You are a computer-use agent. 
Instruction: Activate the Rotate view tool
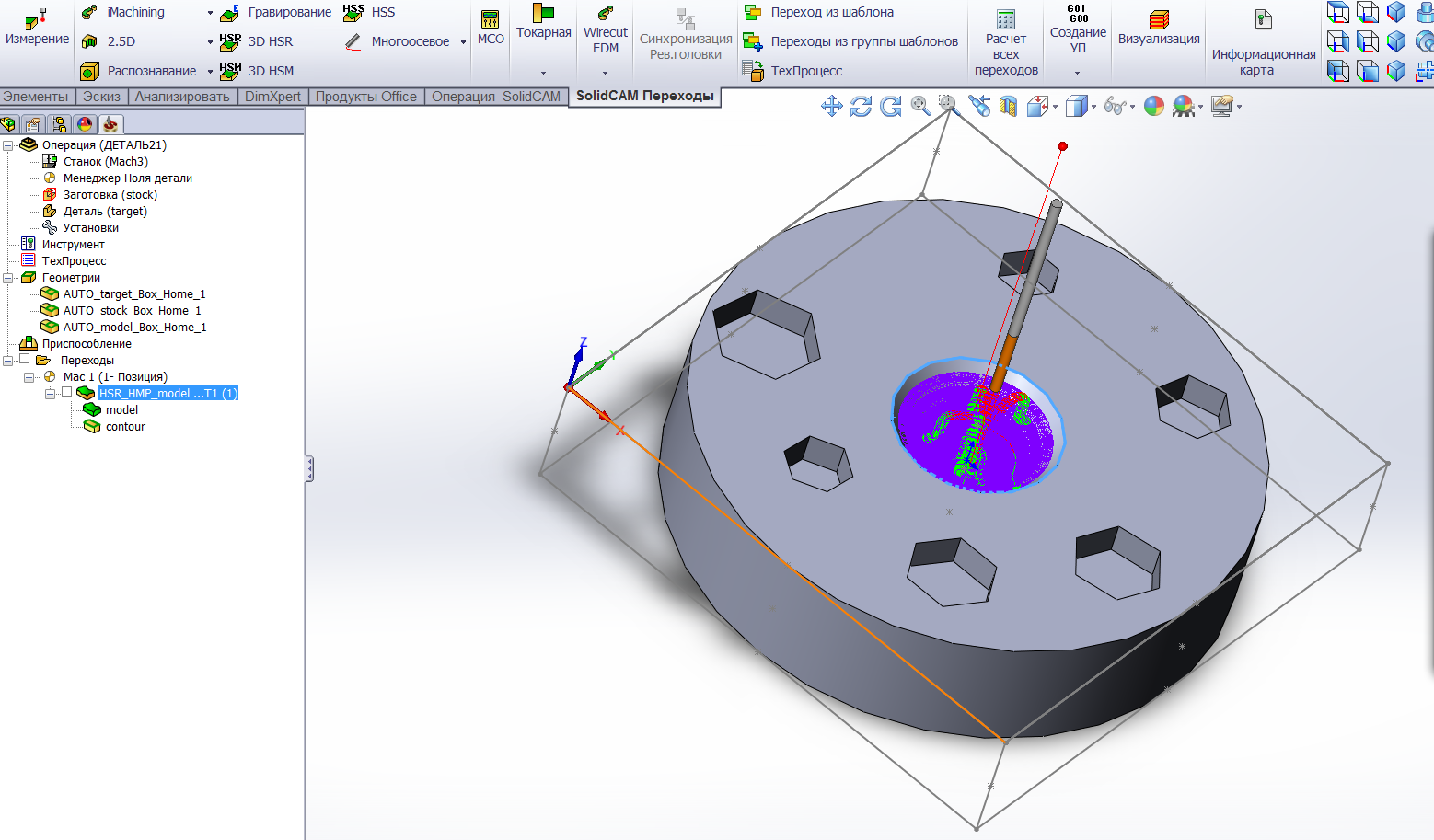click(862, 107)
